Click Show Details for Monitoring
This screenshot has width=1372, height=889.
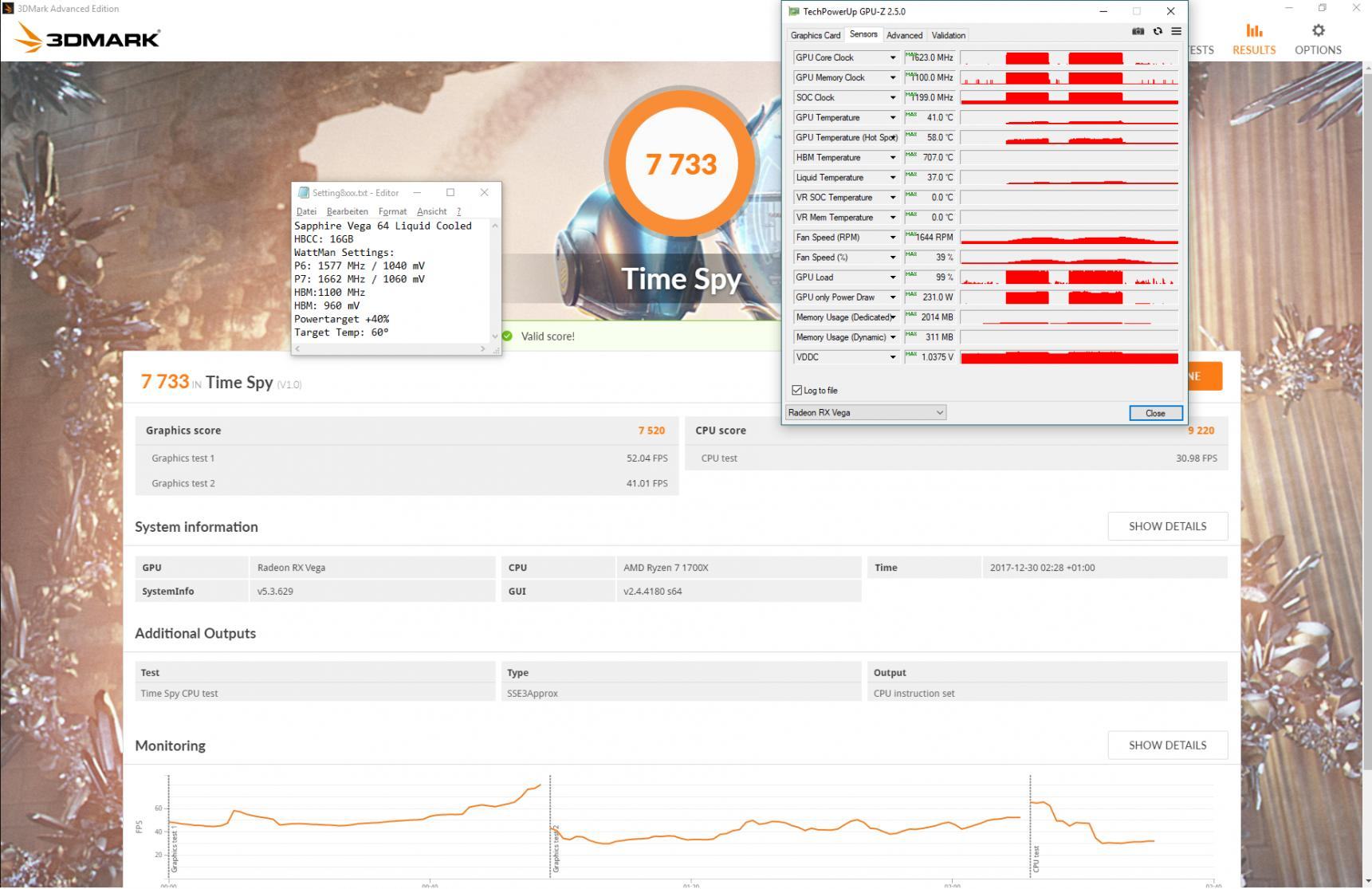[1167, 745]
